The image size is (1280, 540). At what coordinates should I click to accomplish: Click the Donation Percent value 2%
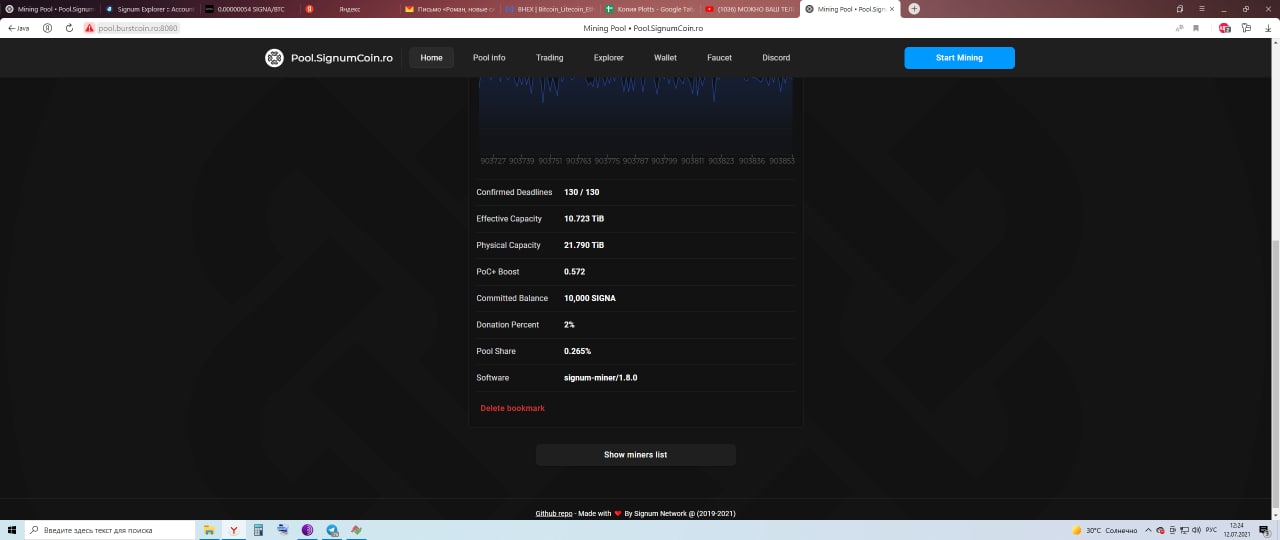[569, 325]
